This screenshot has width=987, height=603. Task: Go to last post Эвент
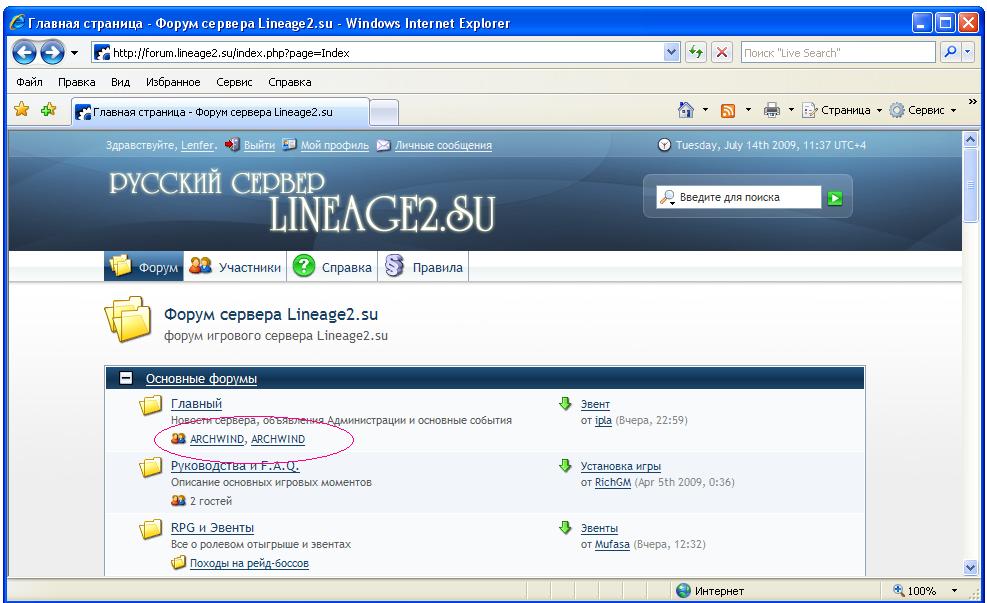(x=595, y=404)
